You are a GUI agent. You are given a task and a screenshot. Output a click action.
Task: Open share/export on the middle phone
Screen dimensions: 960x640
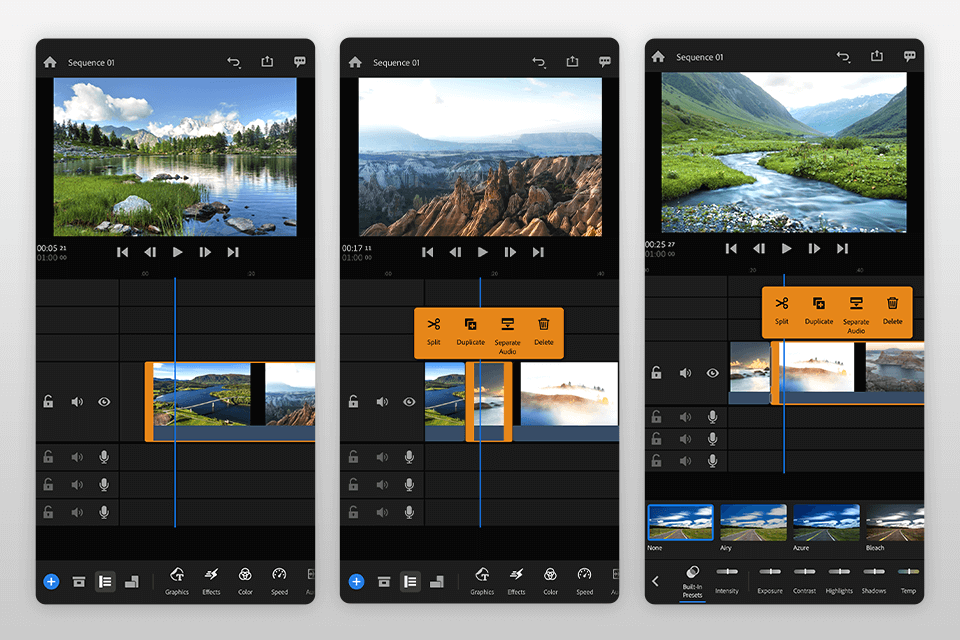tap(572, 61)
